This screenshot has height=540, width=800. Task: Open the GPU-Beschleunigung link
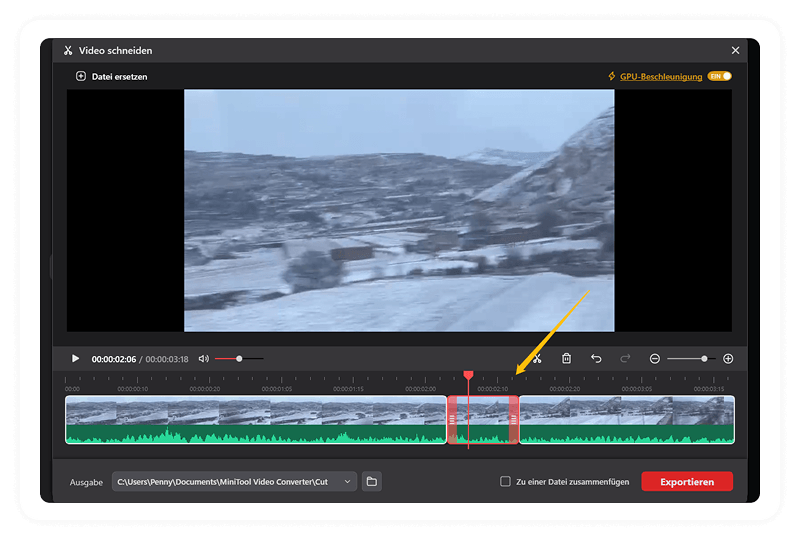pos(661,77)
